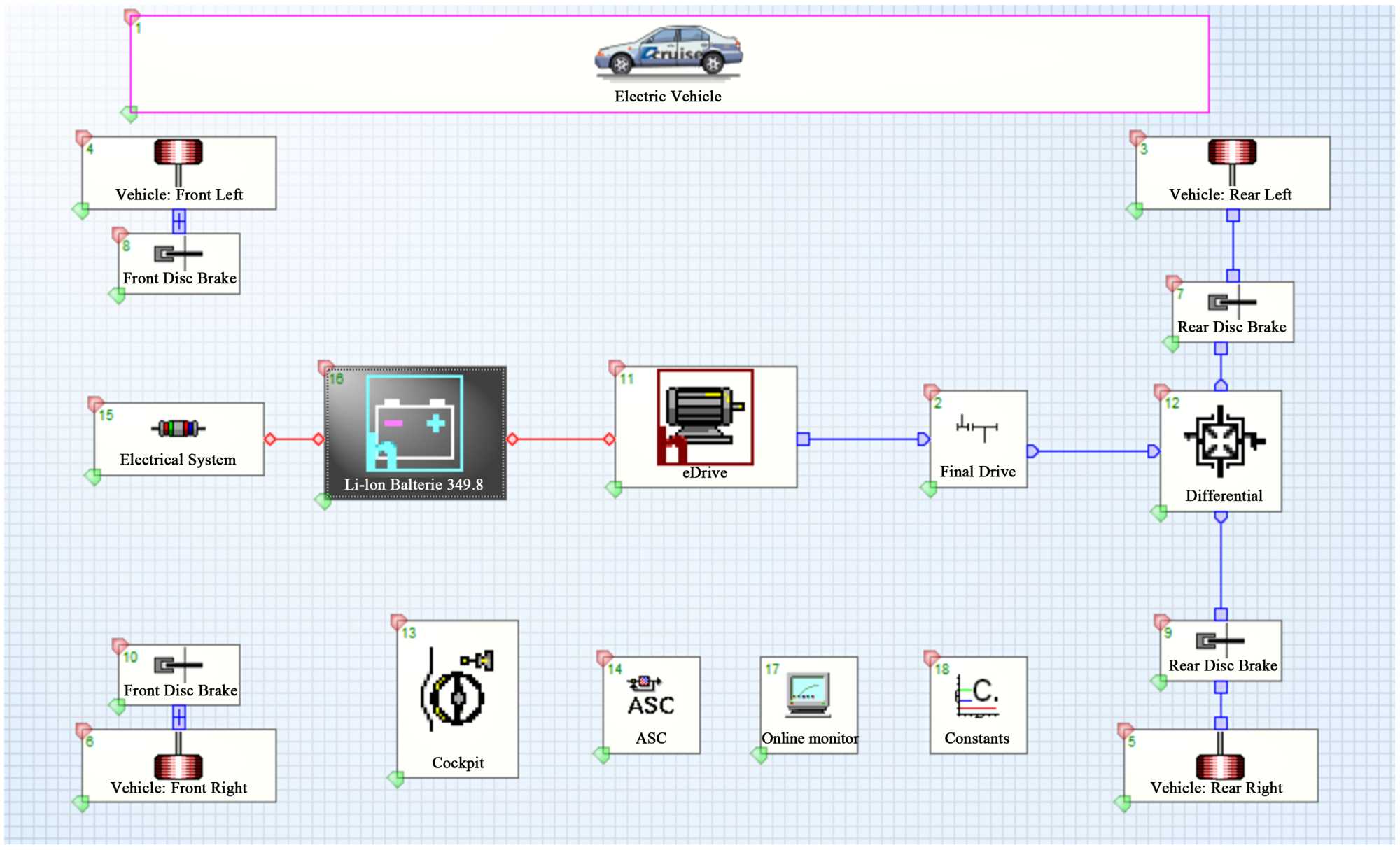The width and height of the screenshot is (1400, 850).
Task: Click the Electrical System resistor icon
Action: pyautogui.click(x=178, y=428)
